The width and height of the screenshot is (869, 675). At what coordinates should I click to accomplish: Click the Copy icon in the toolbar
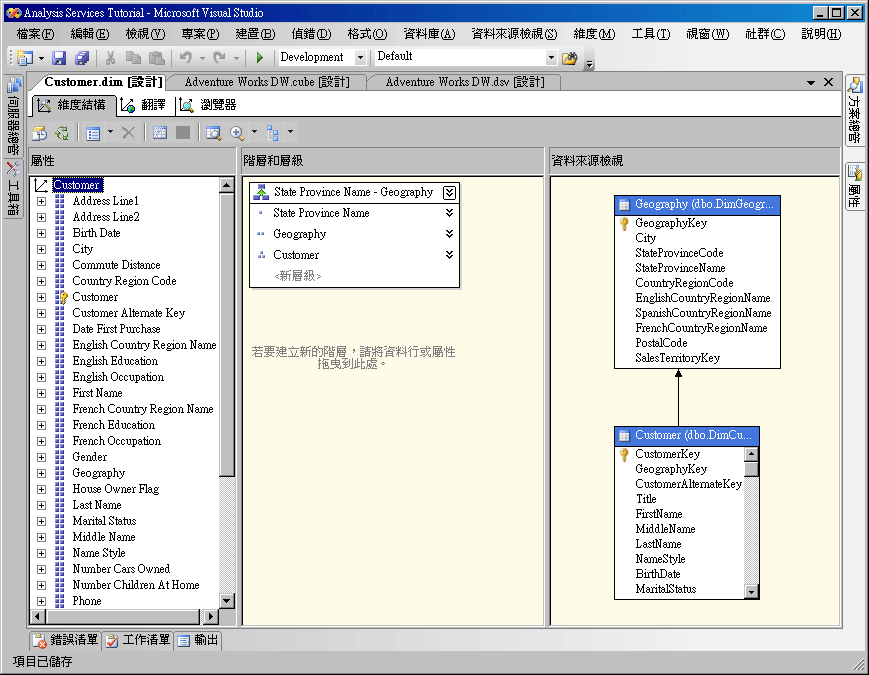(133, 58)
